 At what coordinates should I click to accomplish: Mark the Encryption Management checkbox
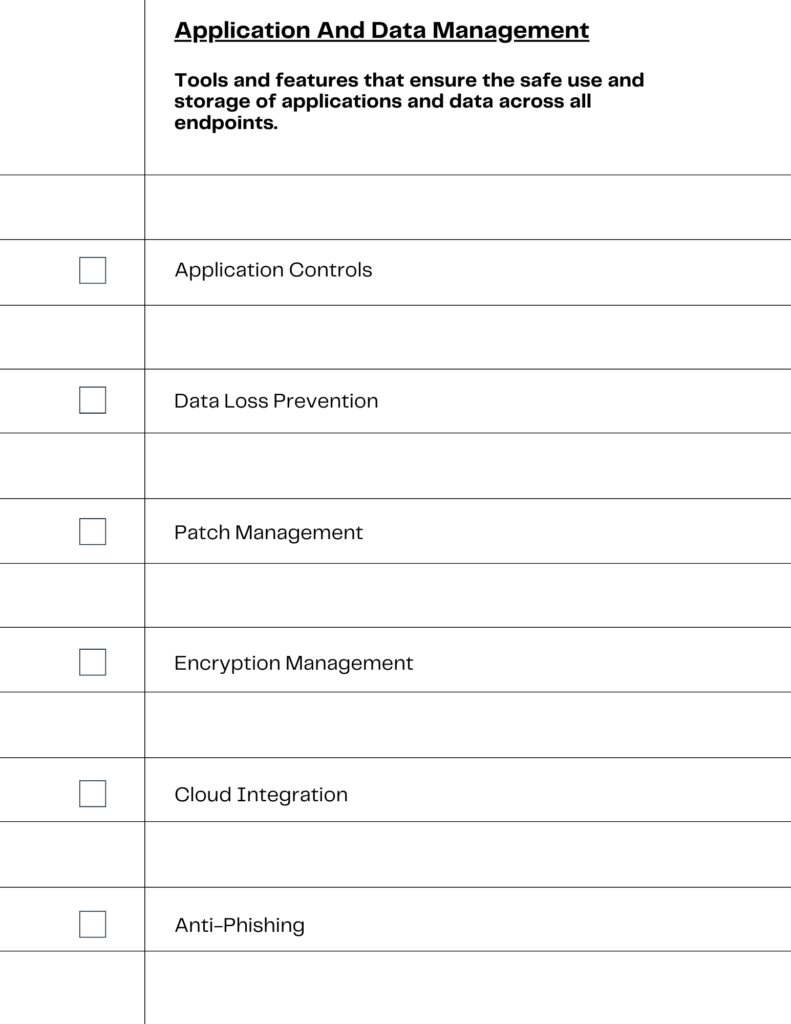pyautogui.click(x=93, y=662)
